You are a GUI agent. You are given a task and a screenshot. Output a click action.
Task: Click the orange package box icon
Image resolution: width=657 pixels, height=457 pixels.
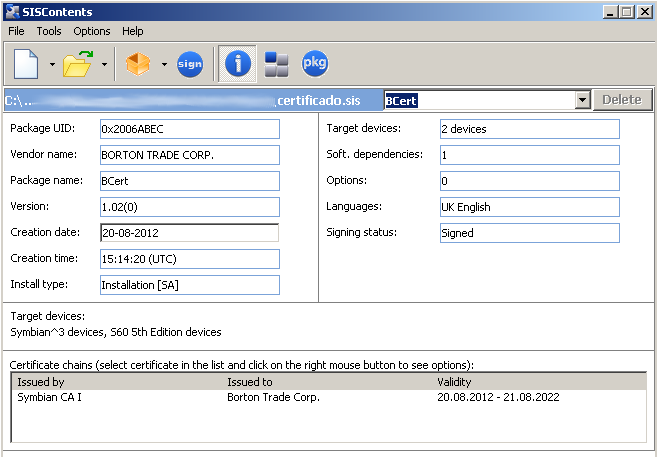tap(138, 64)
